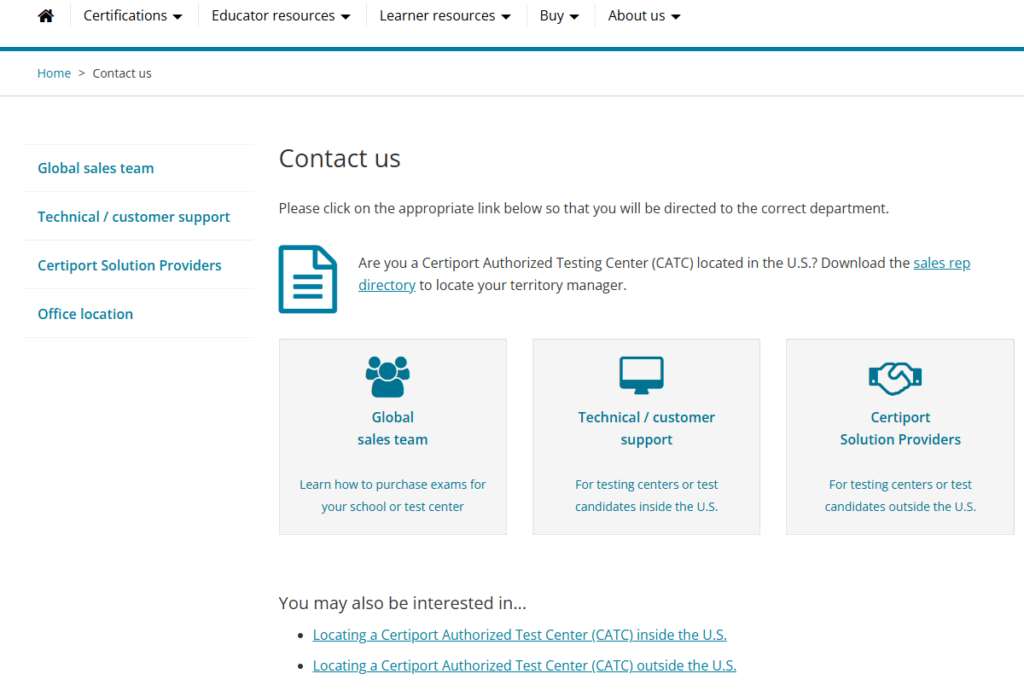Viewport: 1024px width, 697px height.
Task: Go to Home via the breadcrumb link
Action: (54, 73)
